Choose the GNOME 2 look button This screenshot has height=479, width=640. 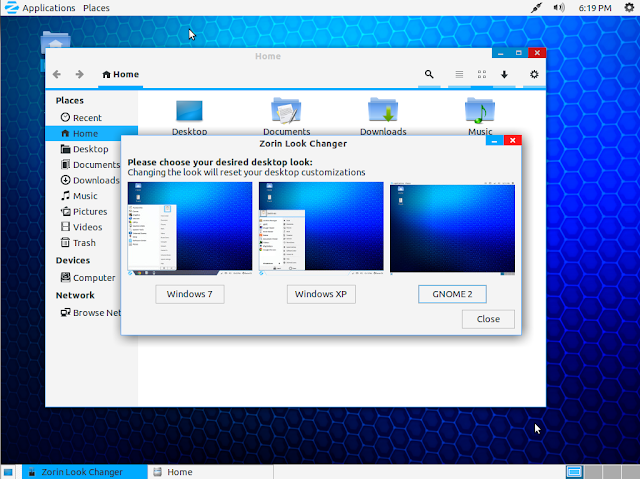coord(452,294)
